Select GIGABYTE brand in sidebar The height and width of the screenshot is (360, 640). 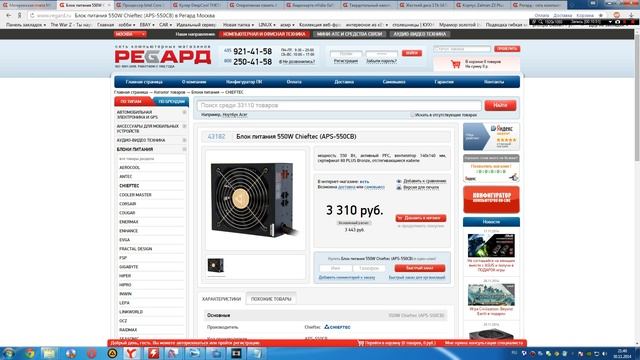(129, 267)
